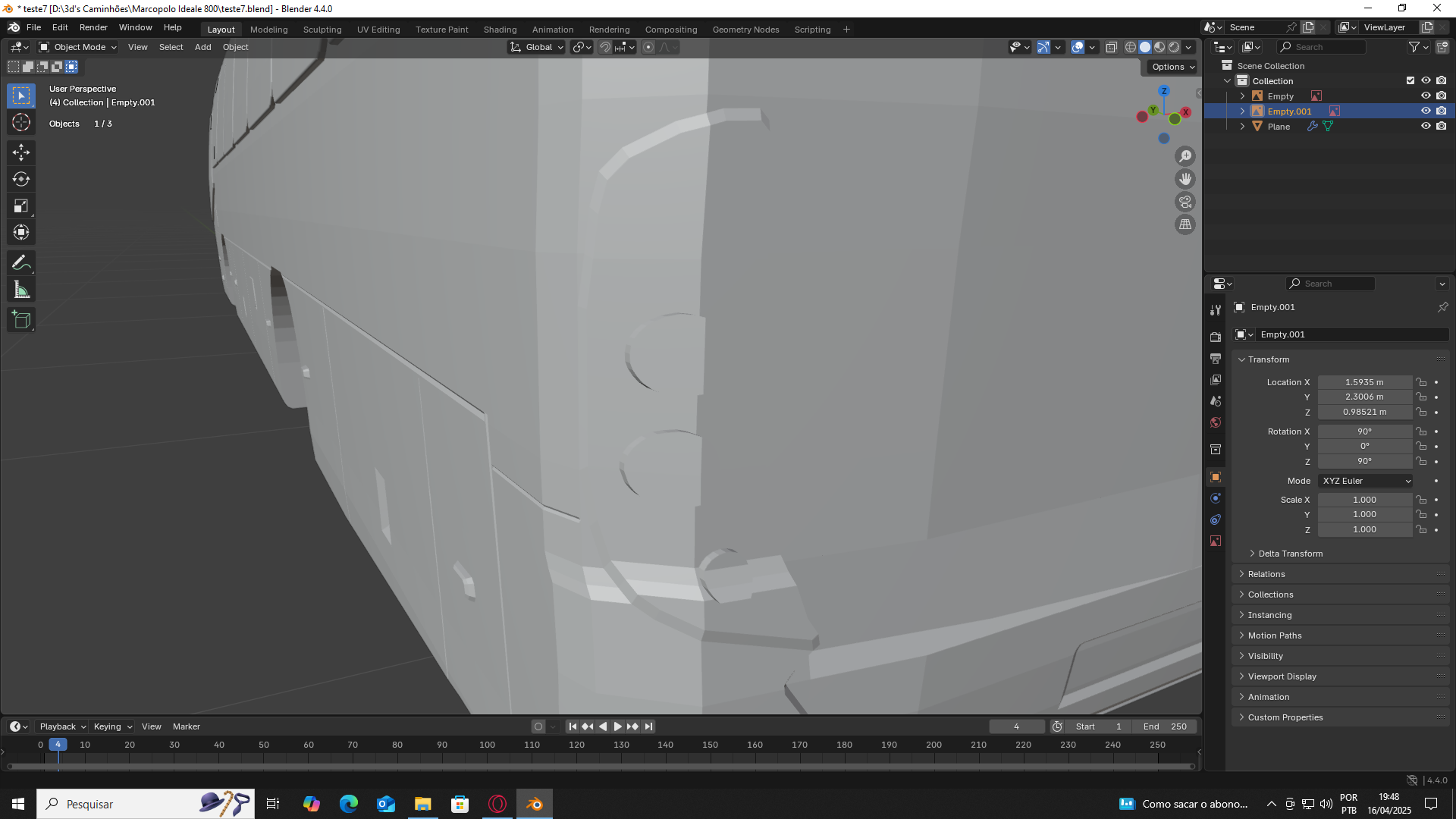Toggle camera view button in viewport
This screenshot has width=1456, height=819.
[1185, 202]
